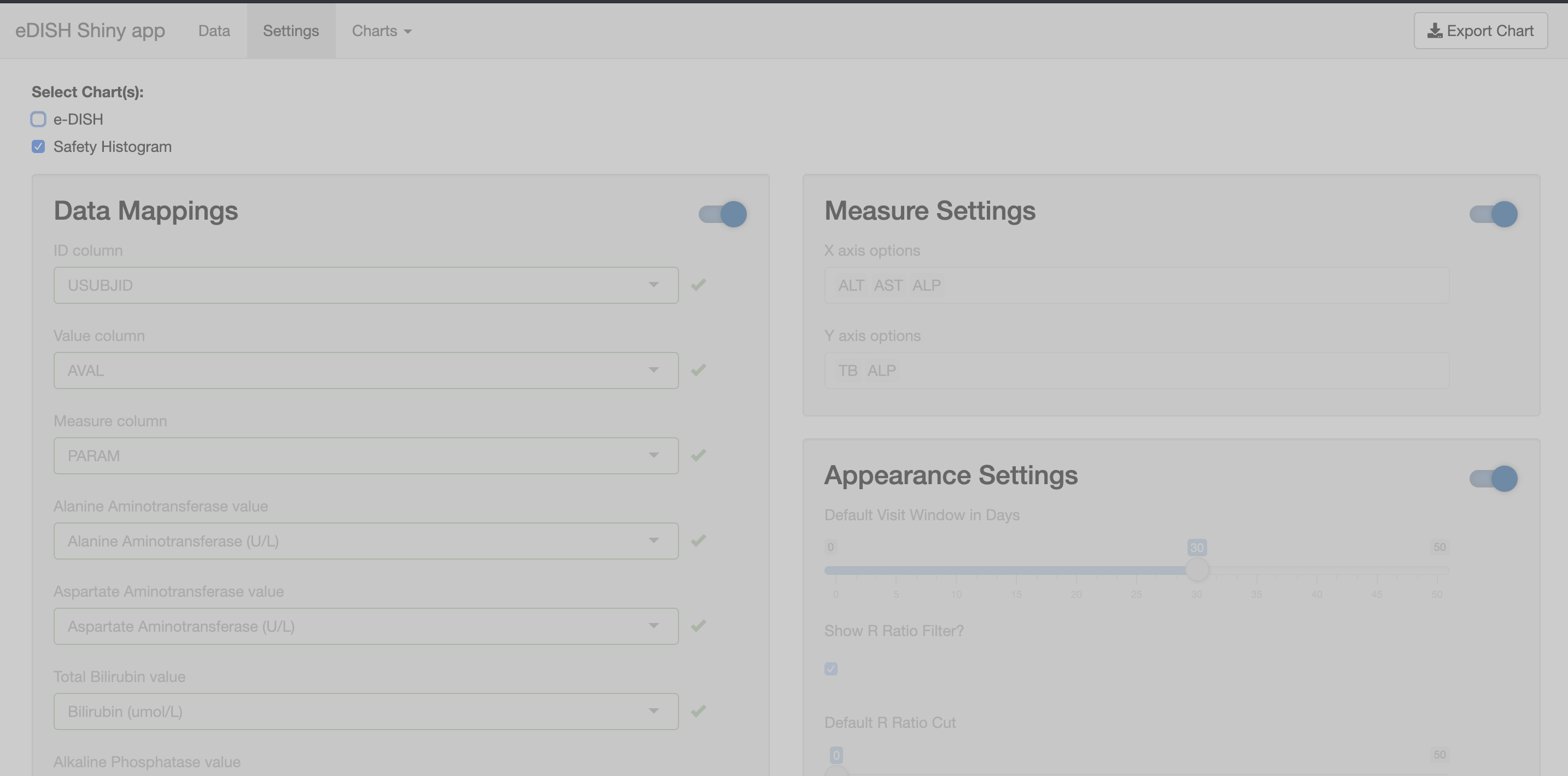Click the Default Visit Window slider handle
The image size is (1568, 776).
(x=1198, y=571)
